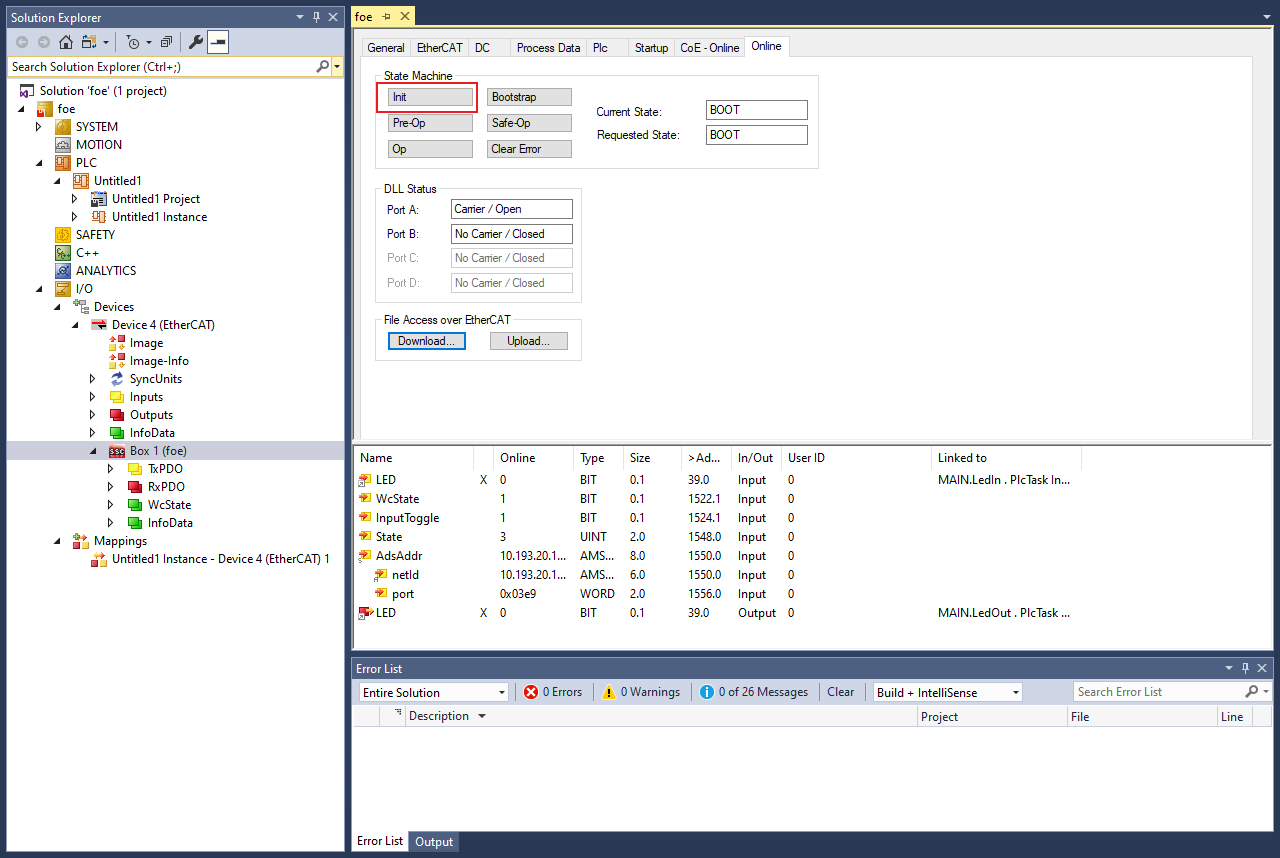Toggle the 0 Warnings filter

tap(640, 692)
